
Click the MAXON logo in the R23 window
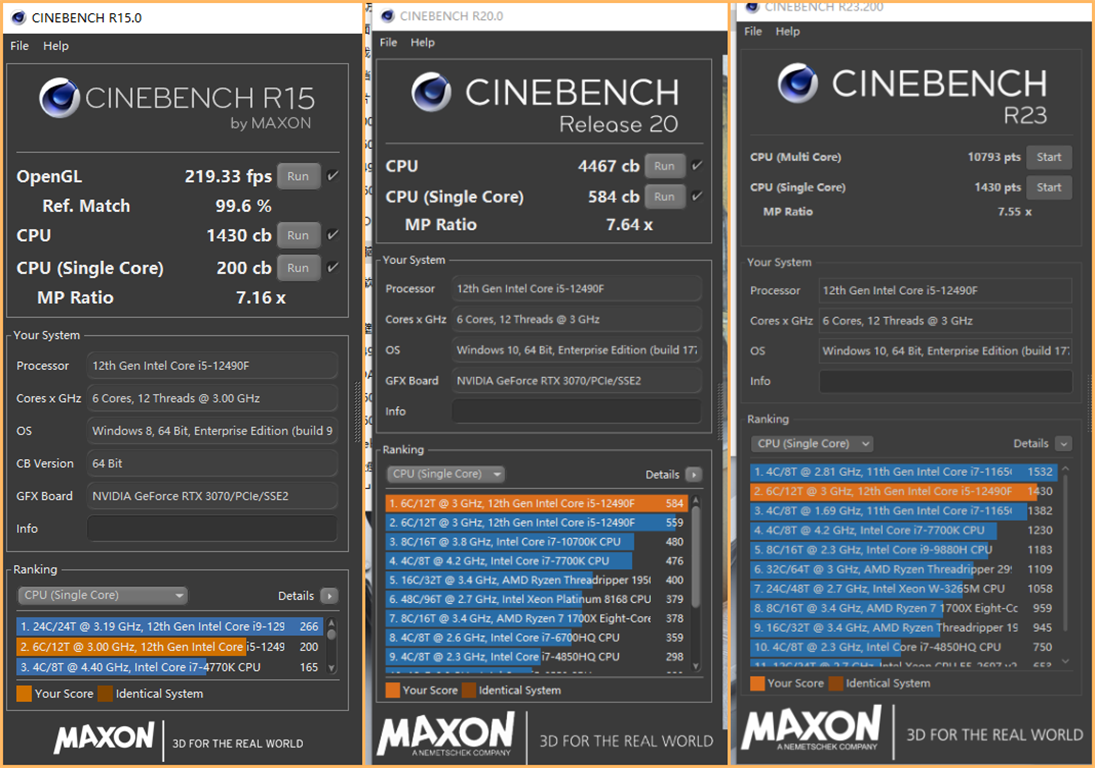(811, 728)
